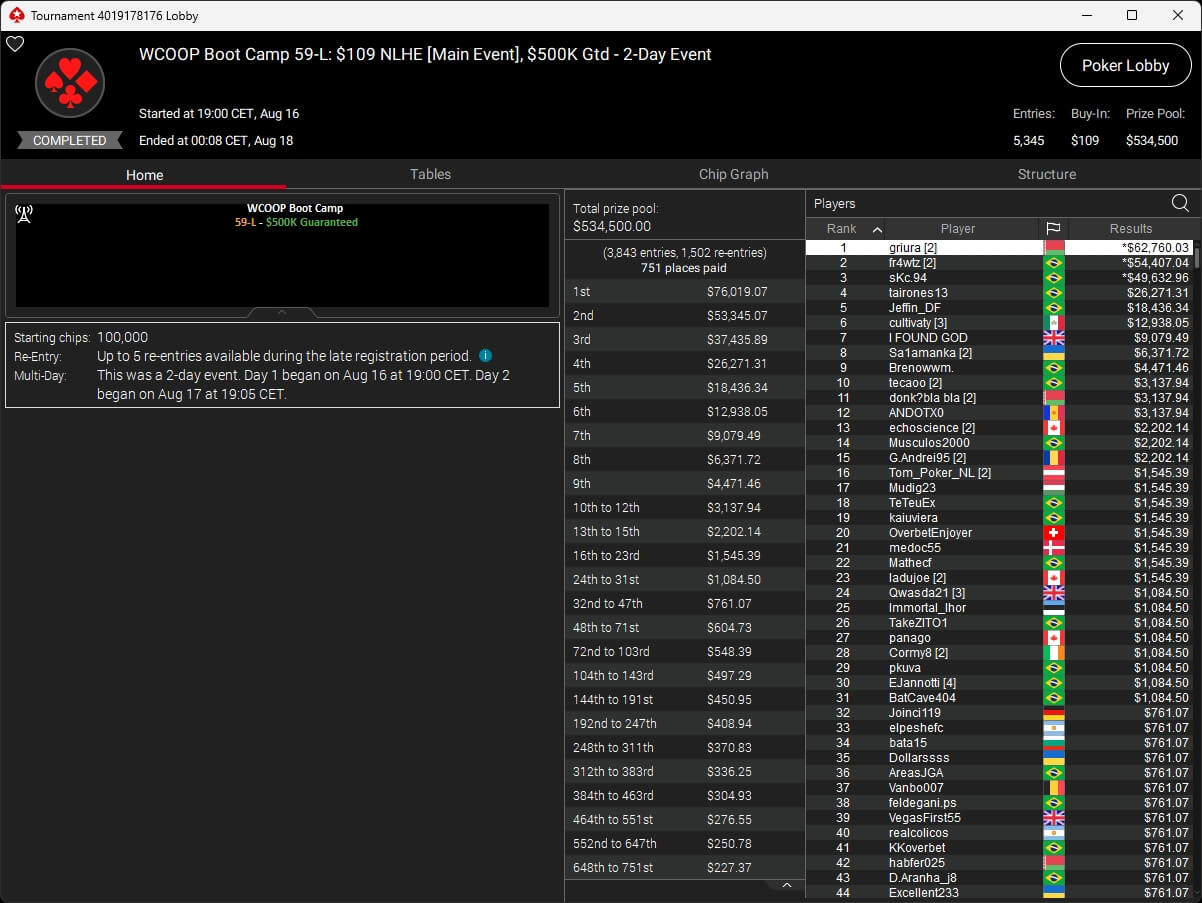Image resolution: width=1202 pixels, height=903 pixels.
Task: Sort players by Rank column
Action: coord(846,229)
